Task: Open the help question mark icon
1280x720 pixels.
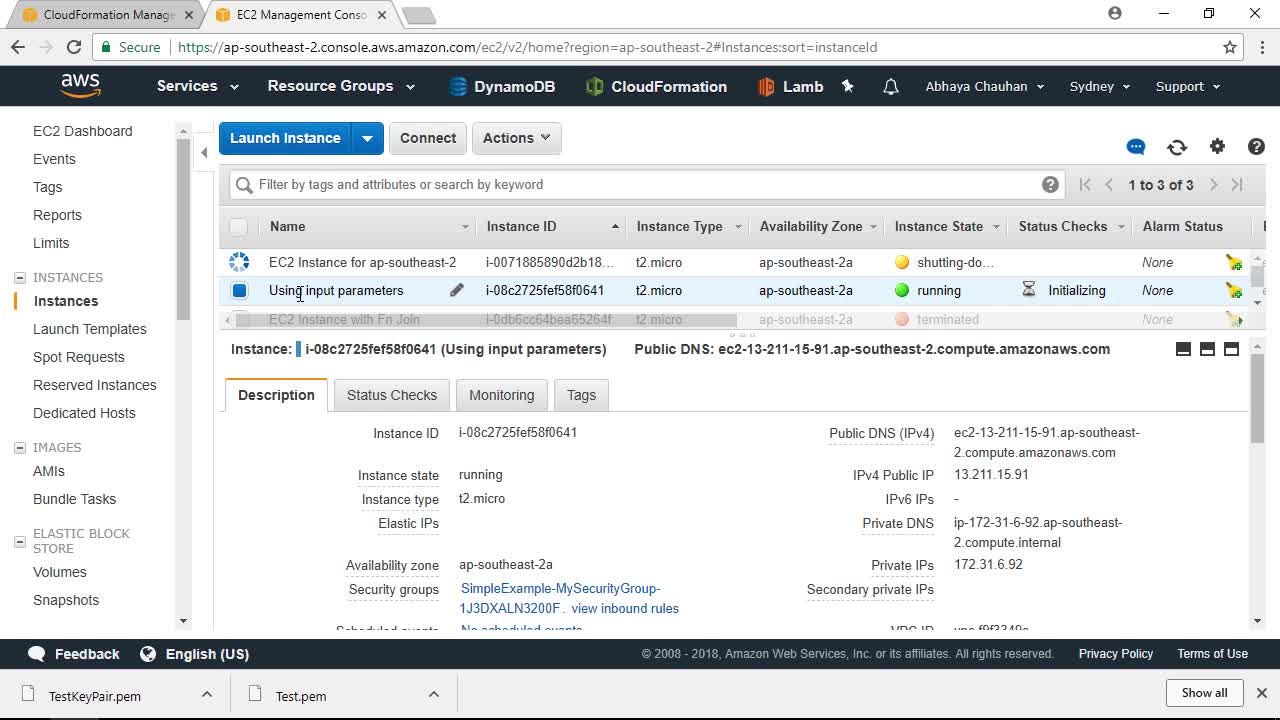Action: pos(1257,147)
